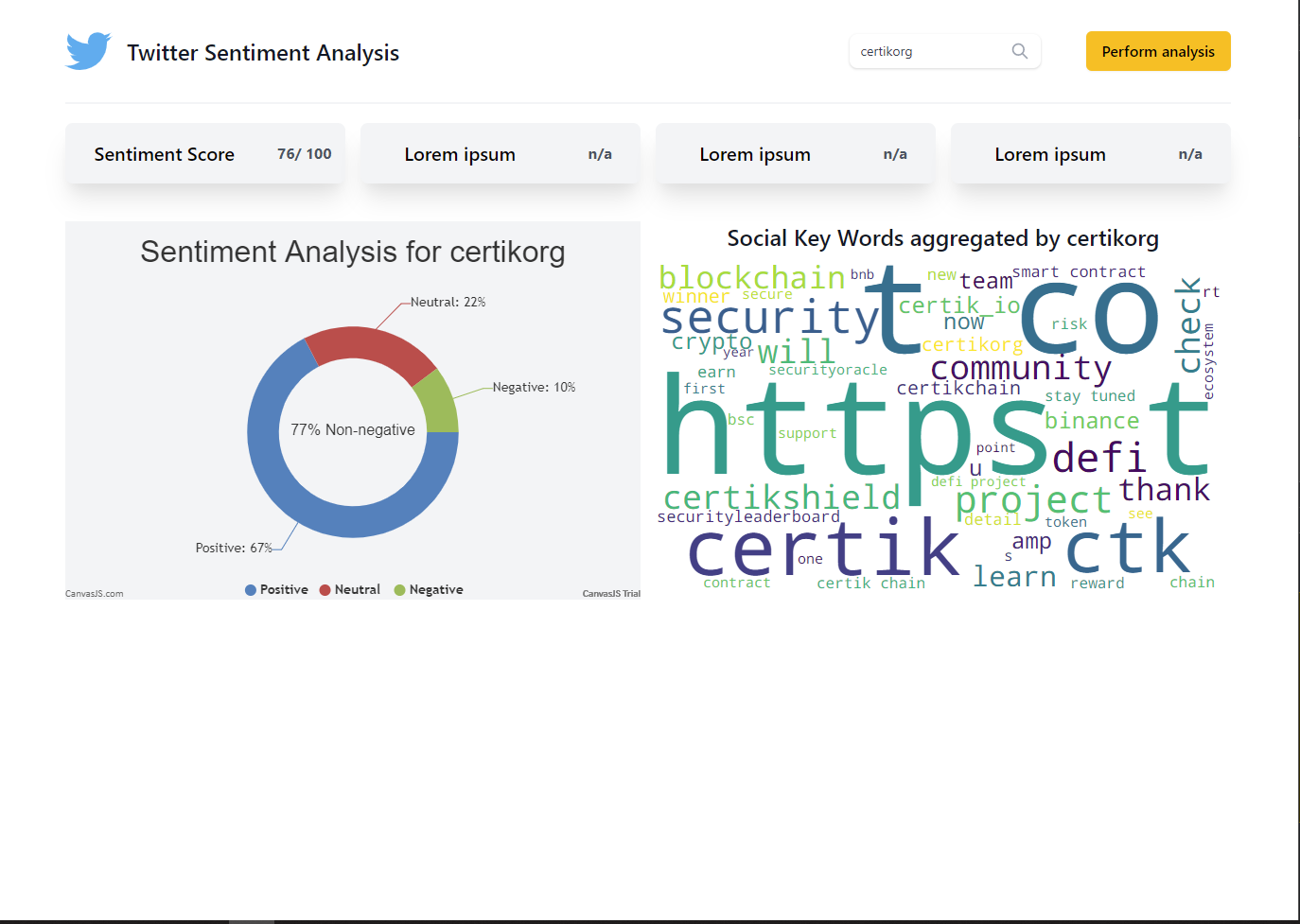Click the word thank in word cloud
The width and height of the screenshot is (1300, 924).
(1165, 490)
